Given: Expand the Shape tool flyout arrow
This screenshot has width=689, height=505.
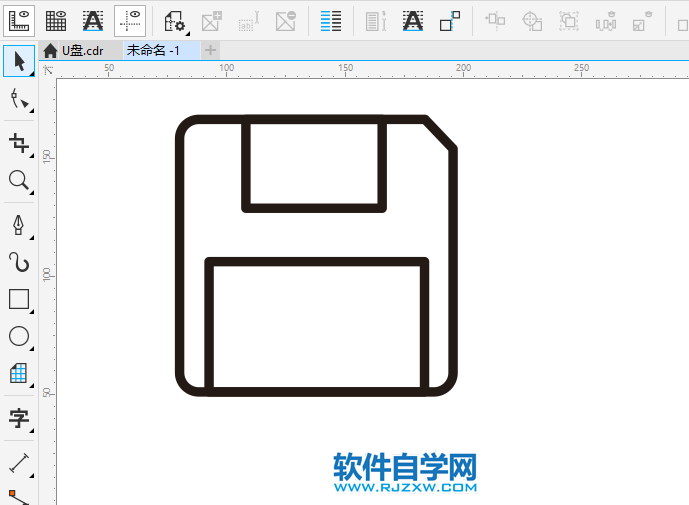Looking at the screenshot, I should tap(32, 111).
